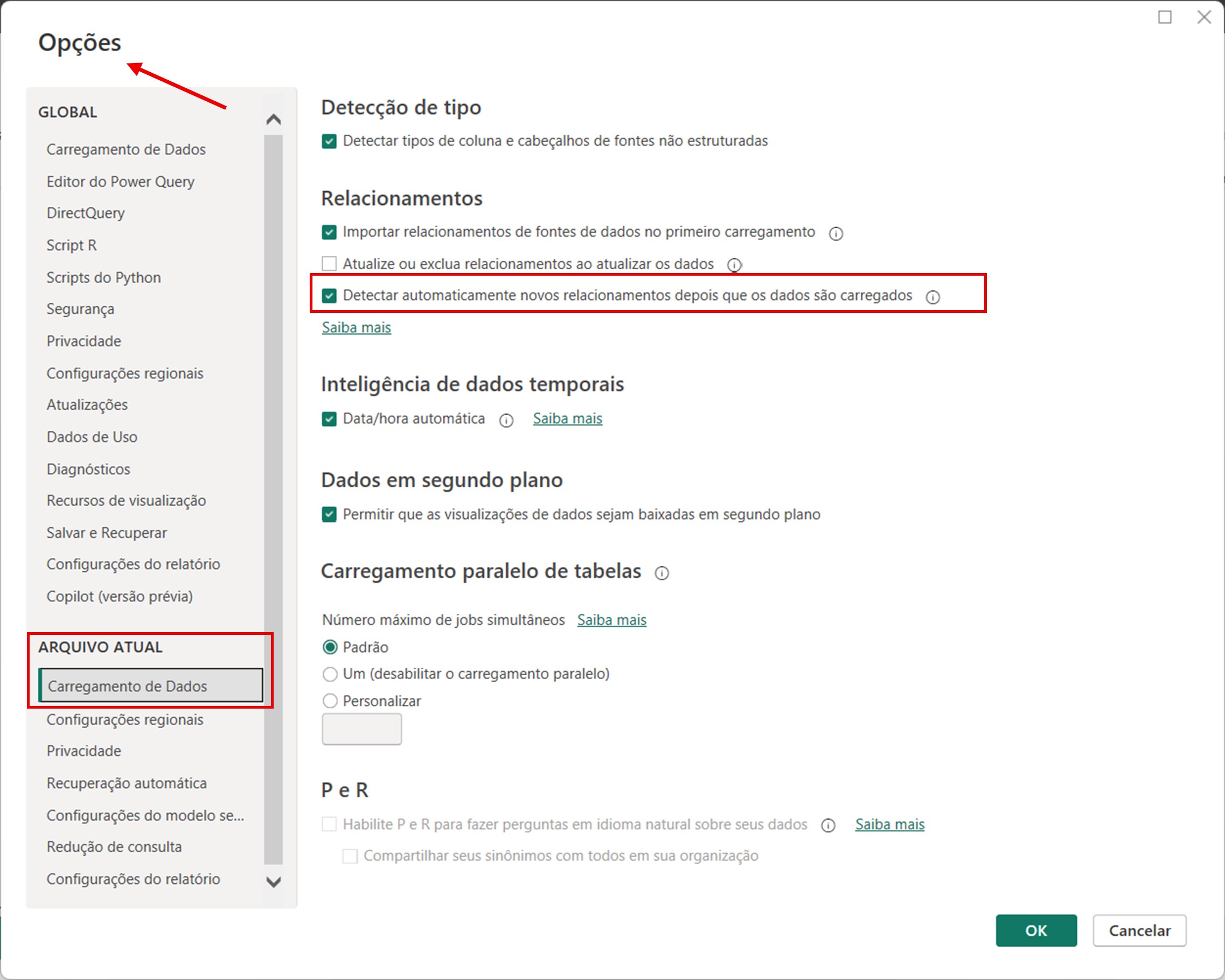Click info icon beside Data/hora automática

tap(506, 420)
